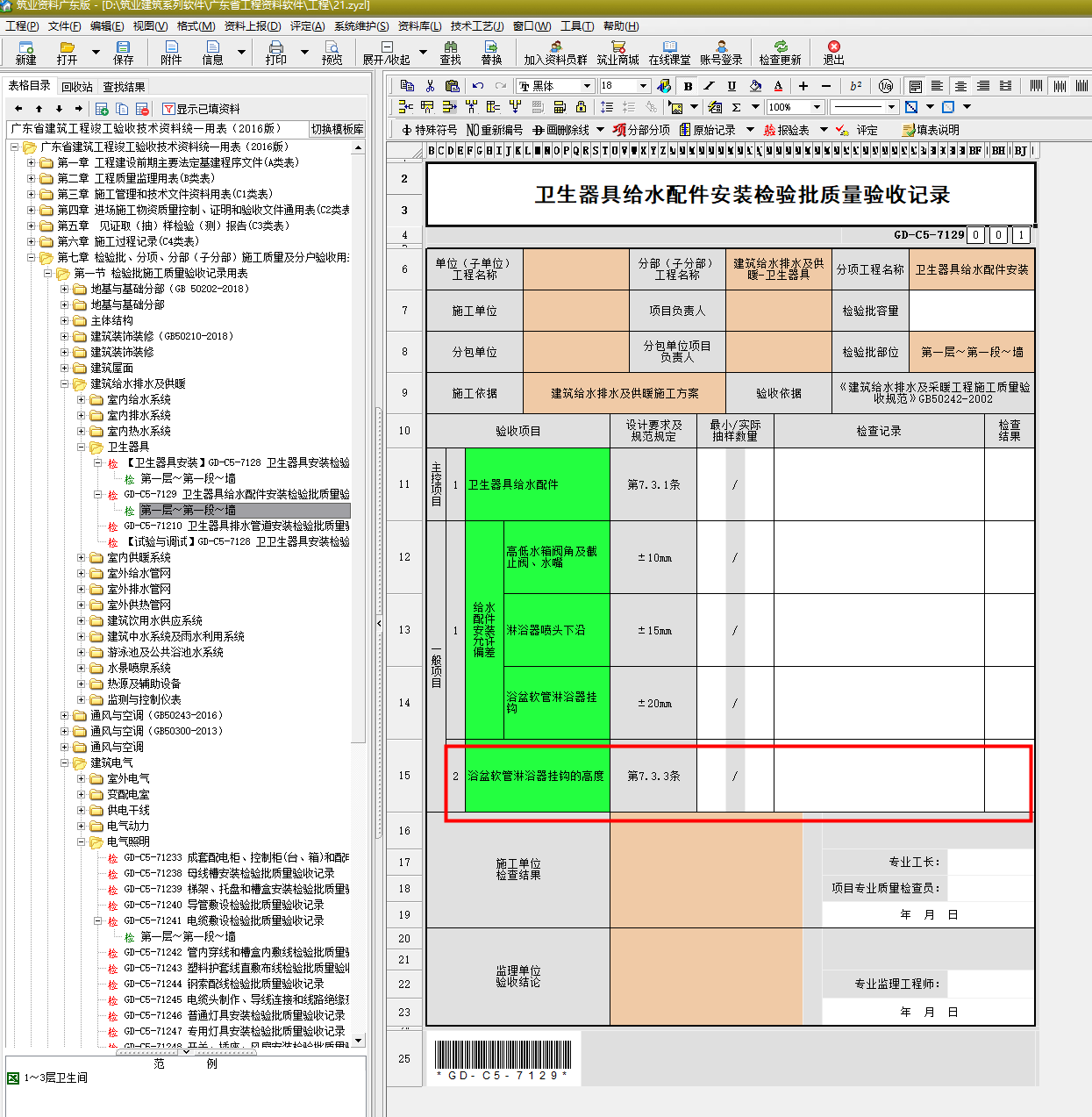Click the font color A icon

click(778, 85)
